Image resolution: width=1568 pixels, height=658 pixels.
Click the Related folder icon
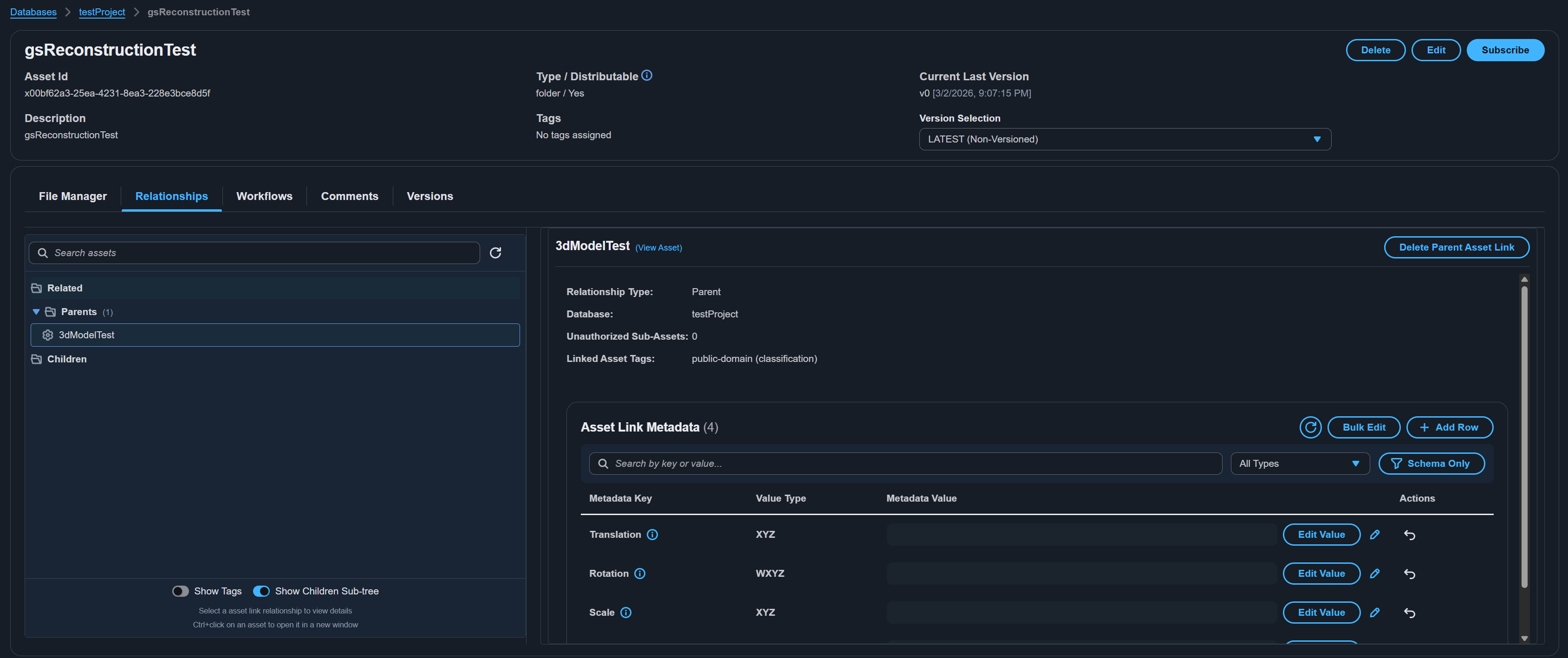[x=37, y=288]
